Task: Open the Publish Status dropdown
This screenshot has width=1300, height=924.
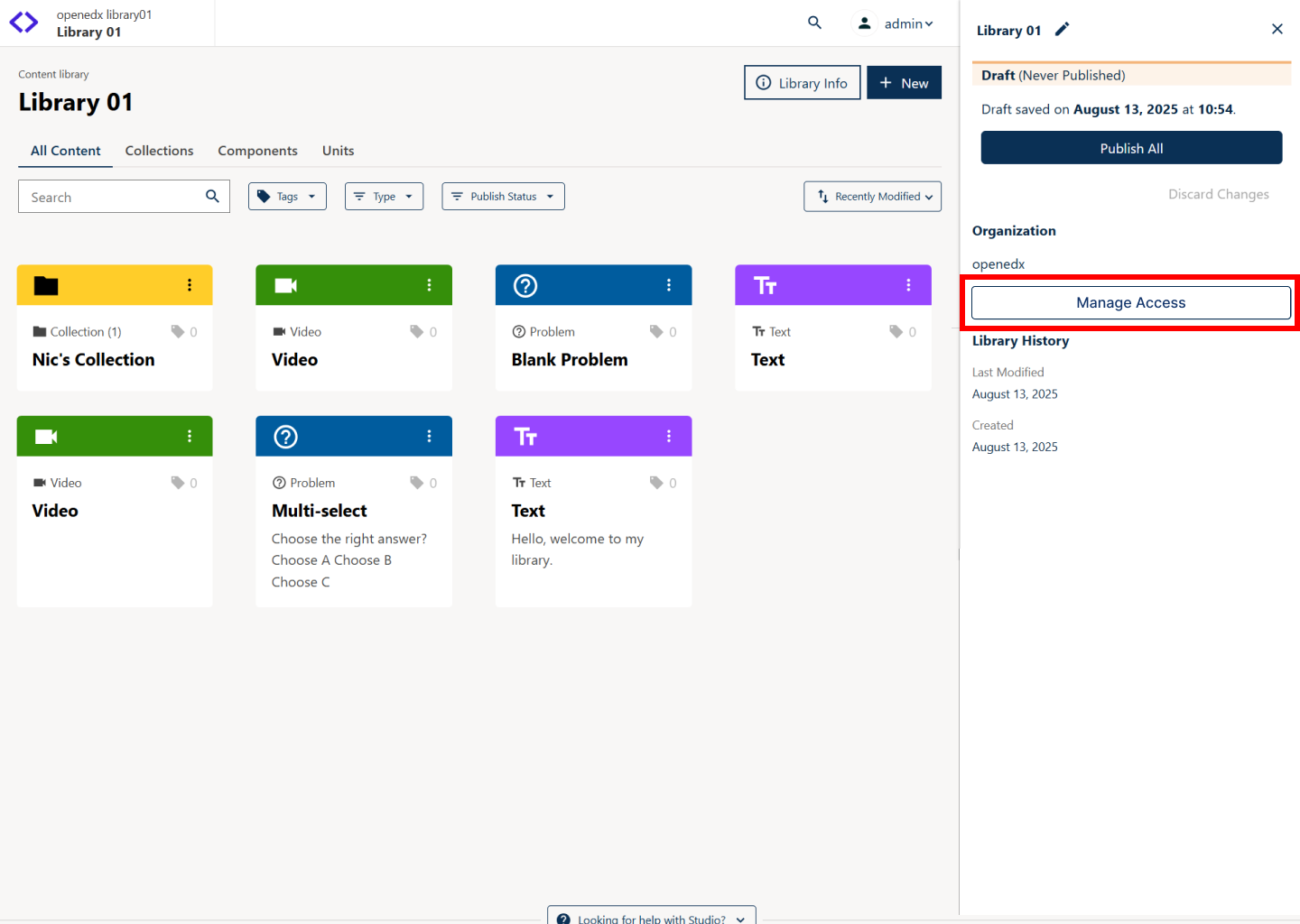Action: pos(503,196)
